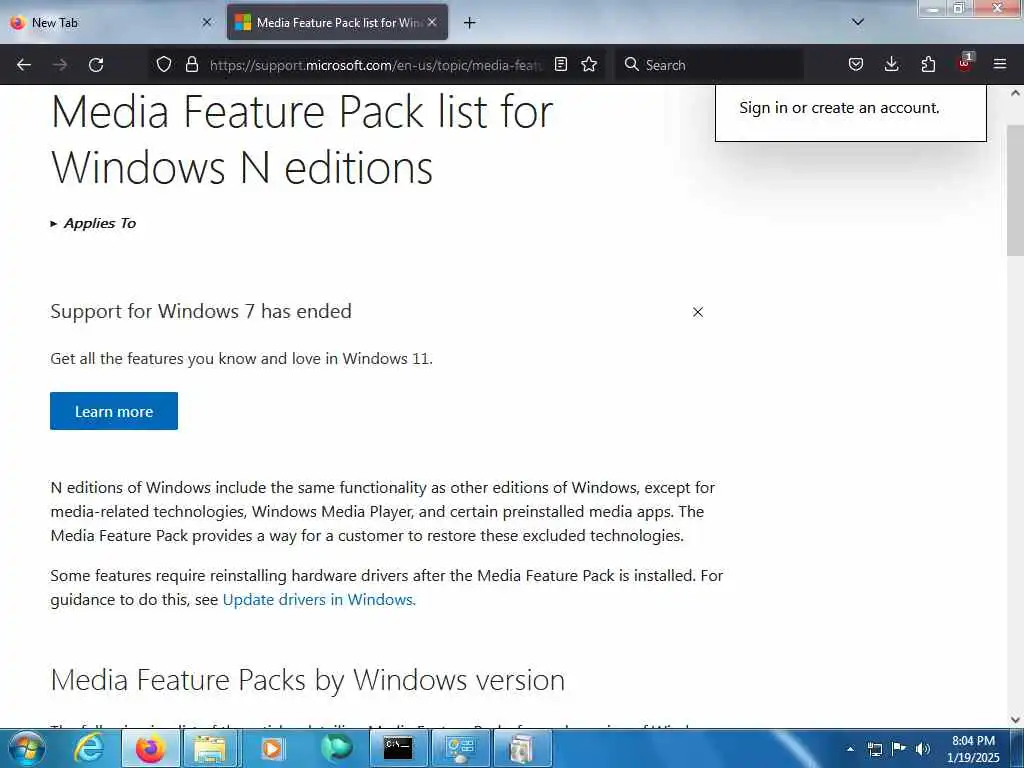Image resolution: width=1024 pixels, height=768 pixels.
Task: Go back to the previous page
Action: point(24,65)
